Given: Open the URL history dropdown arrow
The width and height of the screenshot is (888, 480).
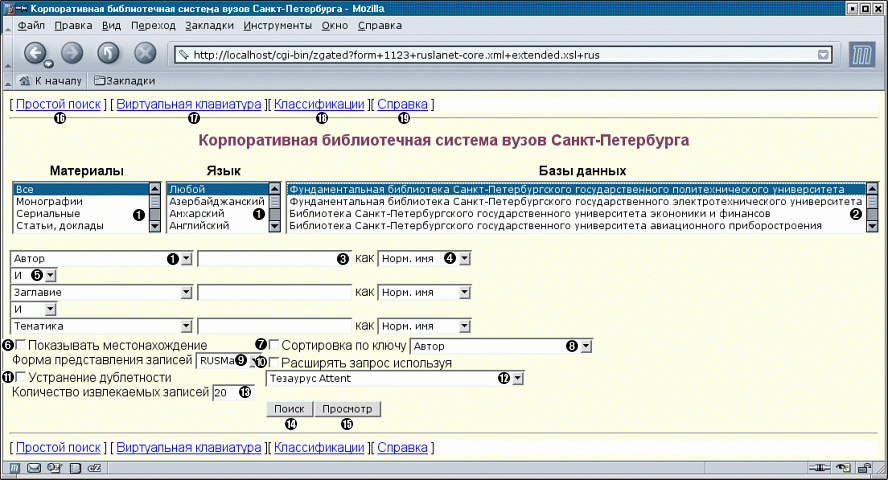Looking at the screenshot, I should tap(823, 55).
